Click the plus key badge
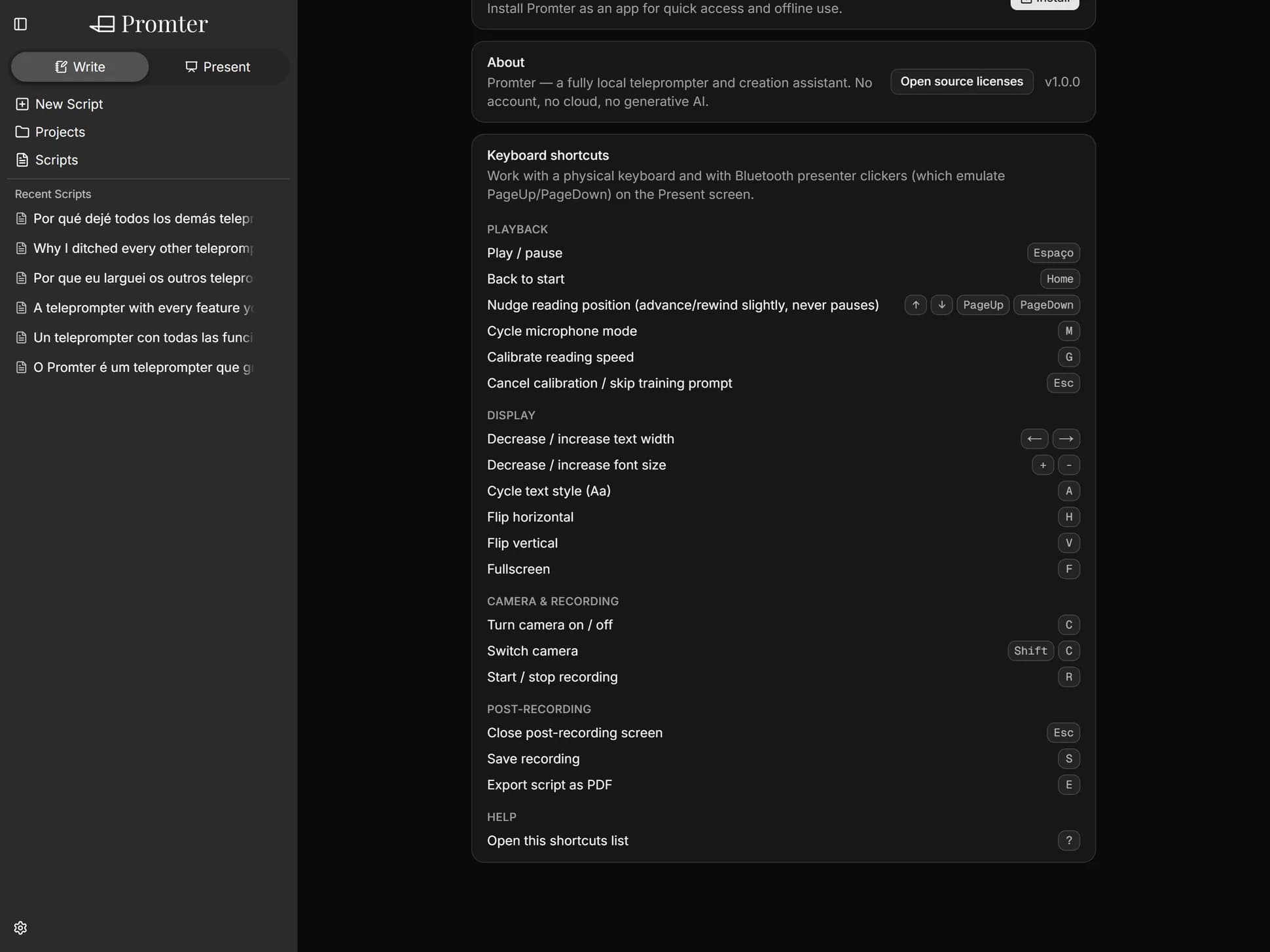 (1042, 465)
